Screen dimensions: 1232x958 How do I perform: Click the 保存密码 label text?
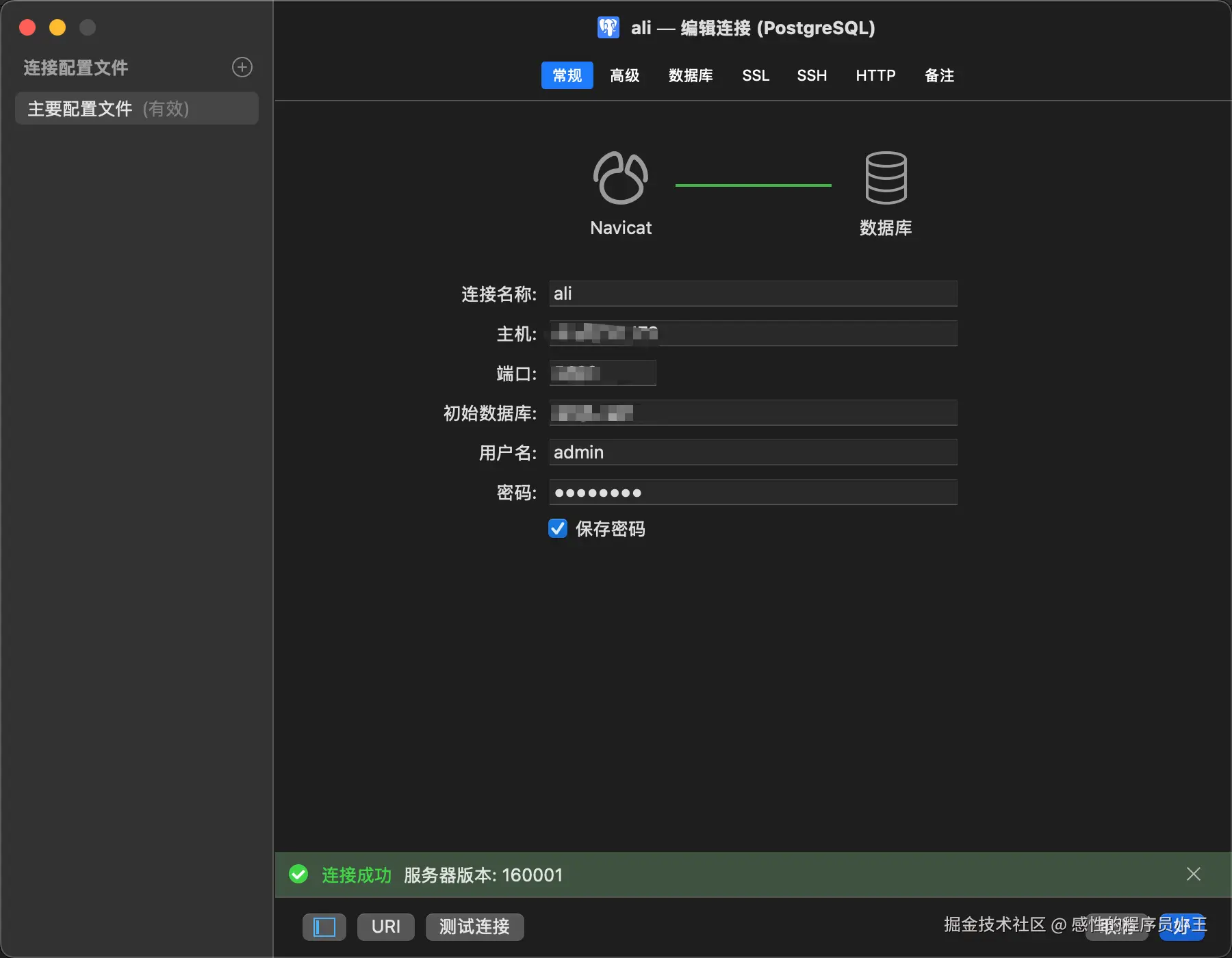[x=611, y=529]
